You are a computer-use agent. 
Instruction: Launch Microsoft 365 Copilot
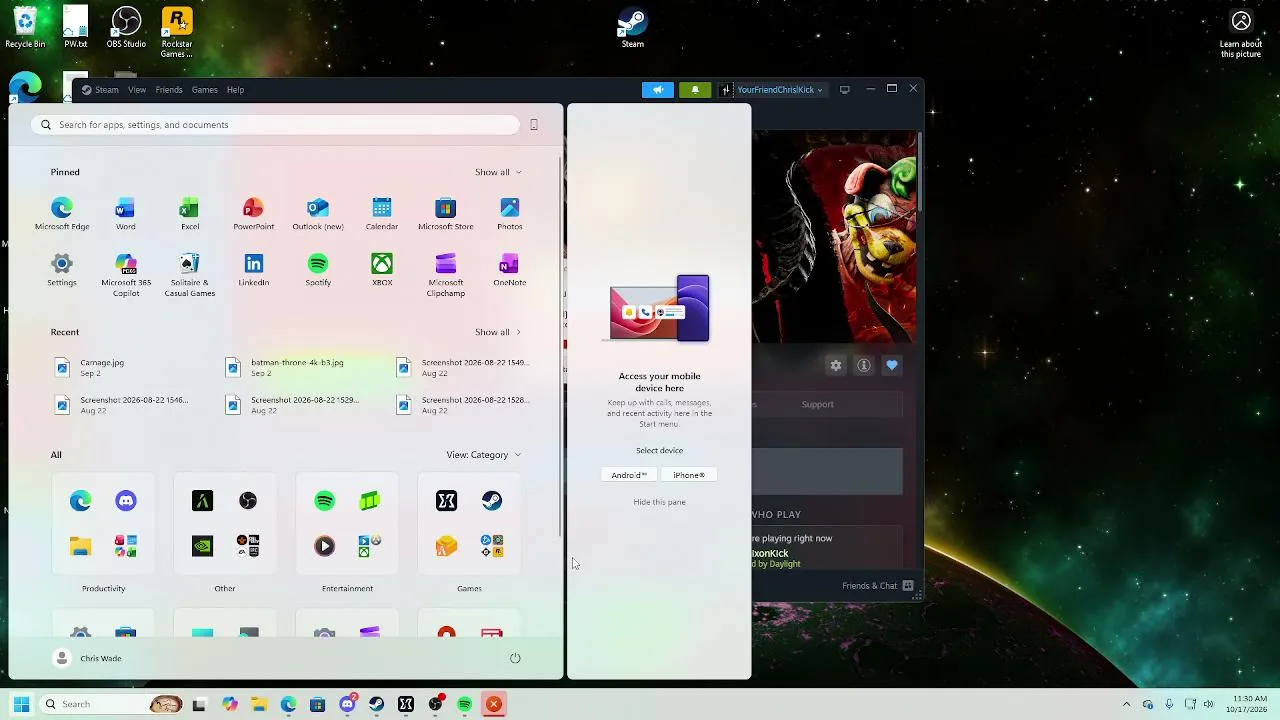pyautogui.click(x=126, y=275)
